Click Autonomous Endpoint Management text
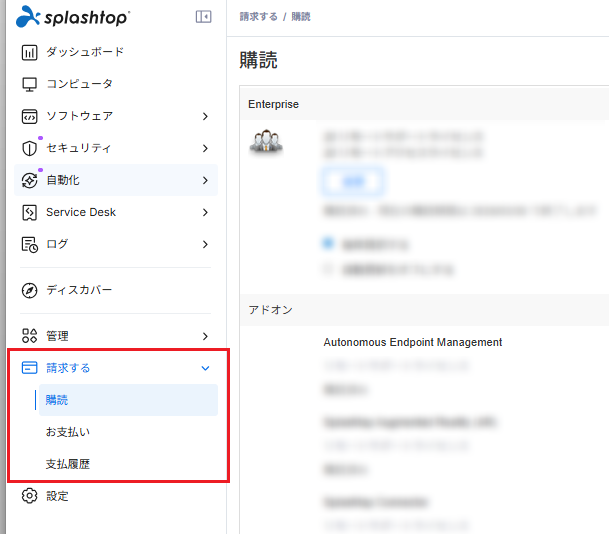The image size is (609, 534). (x=413, y=342)
